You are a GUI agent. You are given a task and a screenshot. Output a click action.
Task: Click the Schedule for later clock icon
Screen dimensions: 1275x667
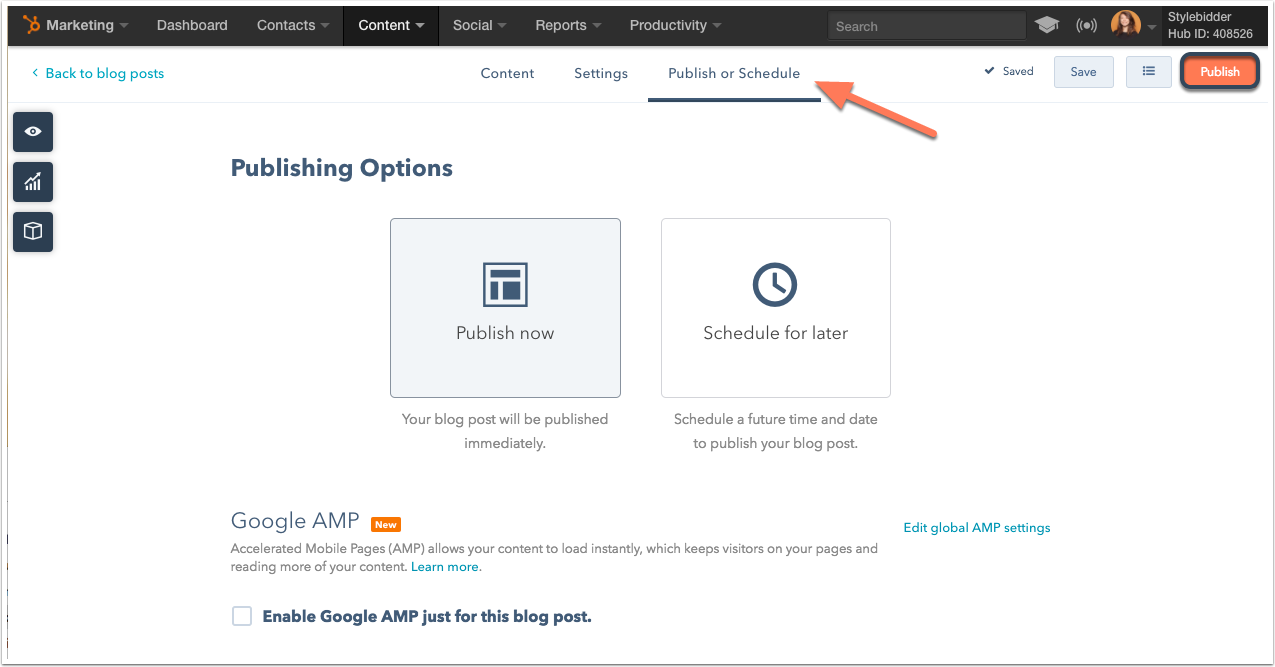[775, 285]
